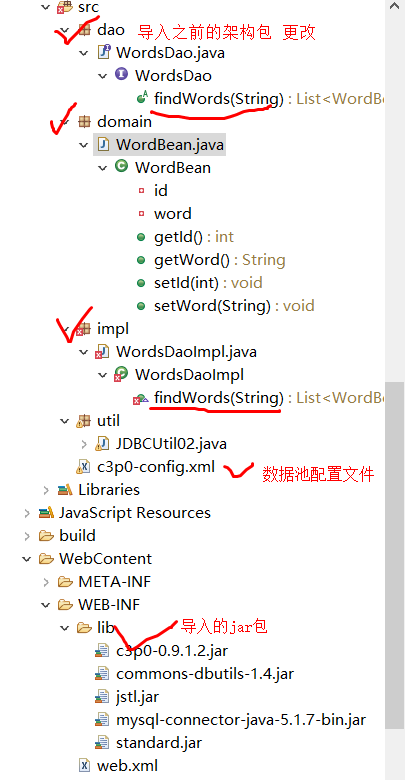
Task: Collapse the domain package node
Action: 65,121
